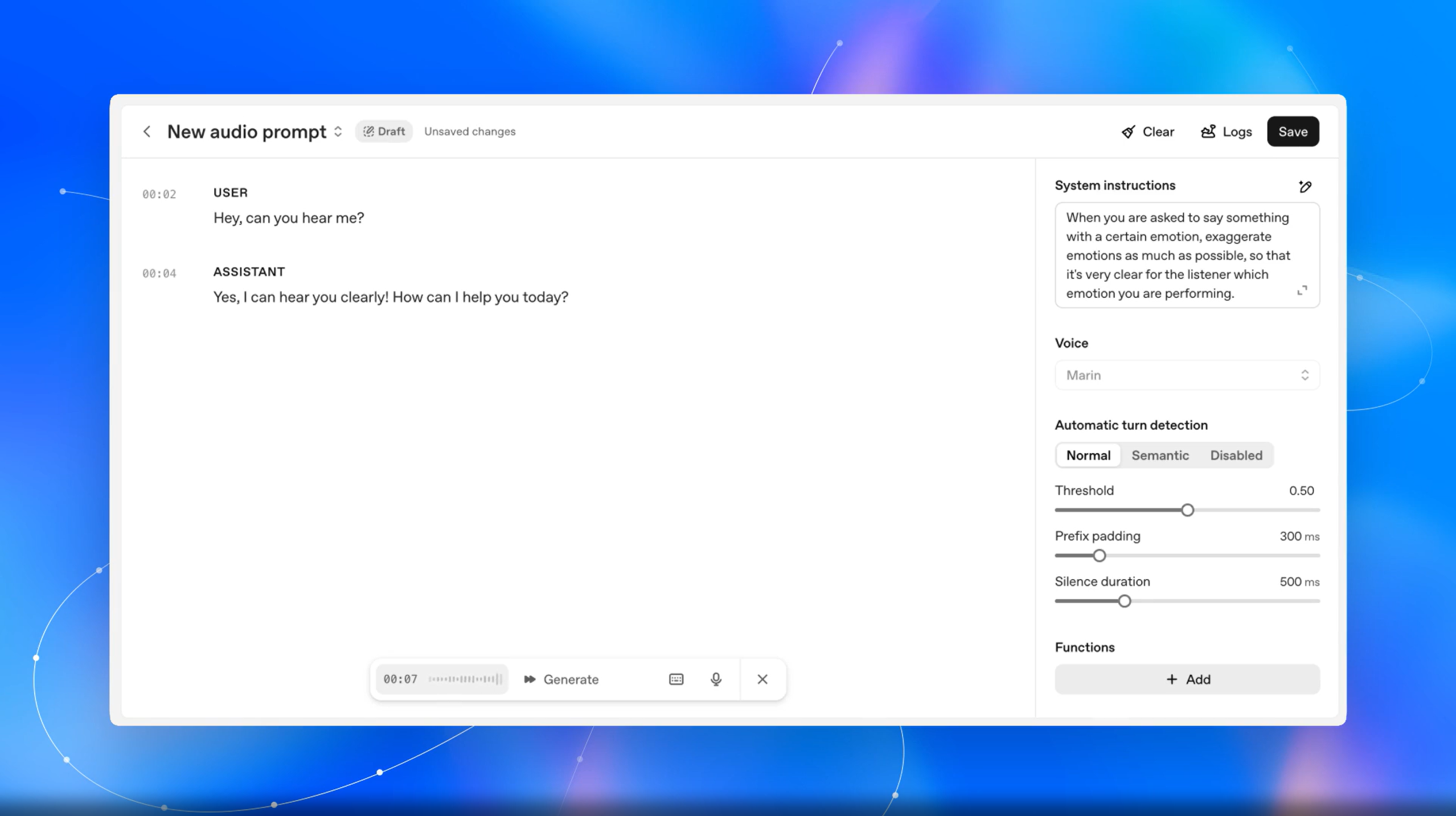1456x816 pixels.
Task: Open the Logs view
Action: click(x=1227, y=132)
